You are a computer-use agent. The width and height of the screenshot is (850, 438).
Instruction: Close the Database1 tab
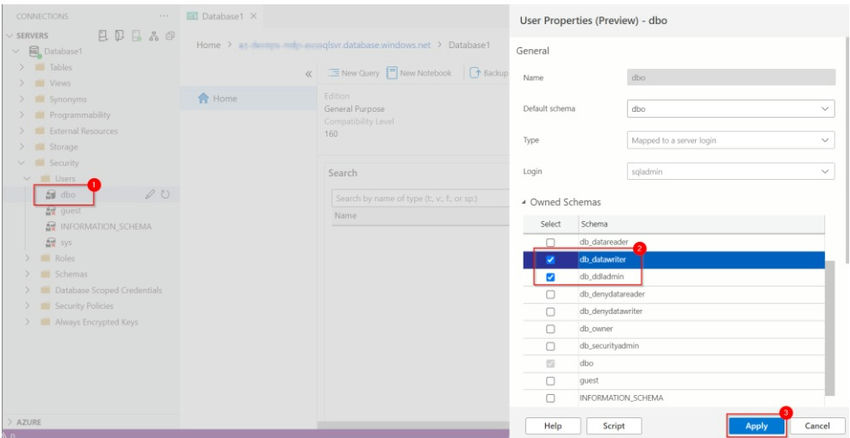pyautogui.click(x=253, y=16)
